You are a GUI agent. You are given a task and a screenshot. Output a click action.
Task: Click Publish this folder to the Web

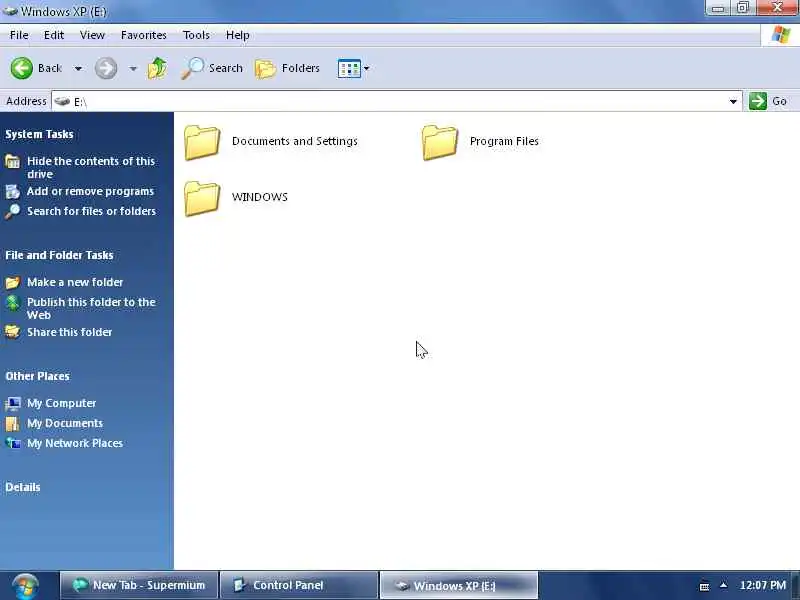tap(91, 309)
